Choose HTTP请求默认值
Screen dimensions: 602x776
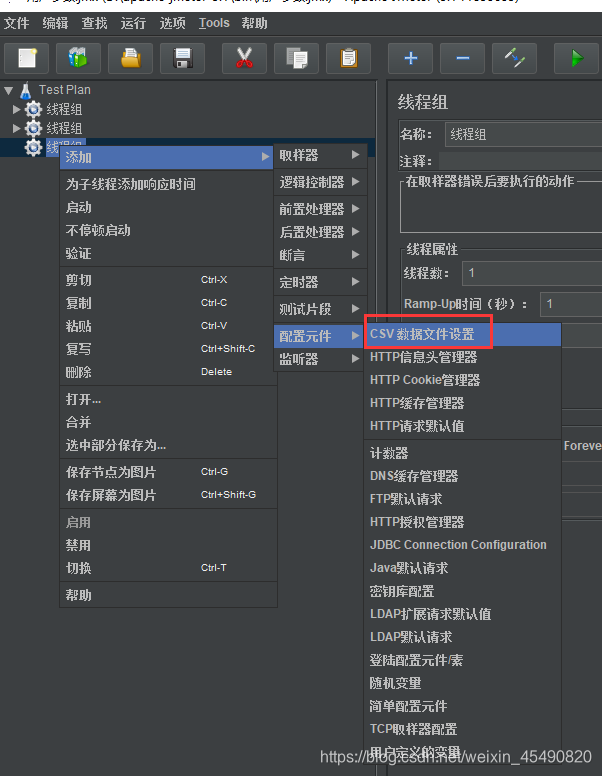click(x=463, y=426)
